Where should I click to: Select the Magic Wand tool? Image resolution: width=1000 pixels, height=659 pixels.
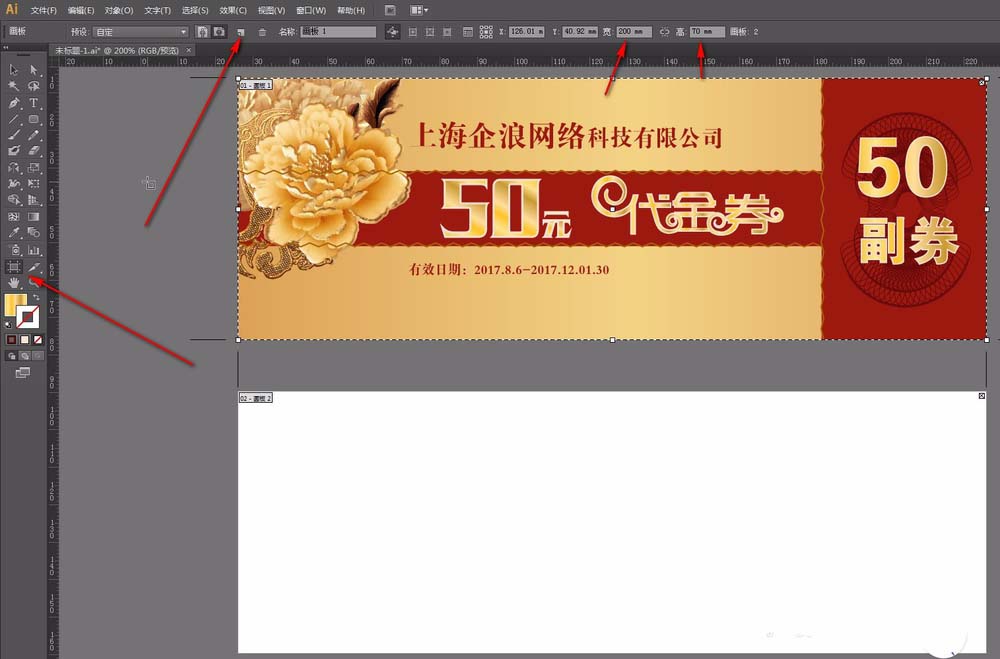pos(13,85)
